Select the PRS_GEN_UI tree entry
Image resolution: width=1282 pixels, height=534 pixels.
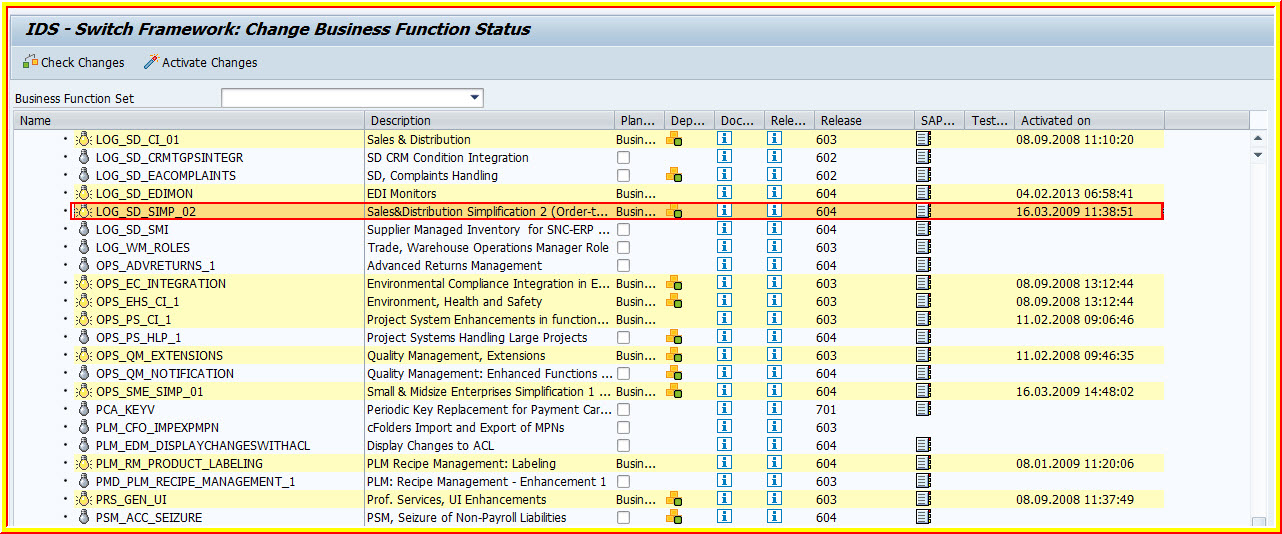pyautogui.click(x=131, y=500)
